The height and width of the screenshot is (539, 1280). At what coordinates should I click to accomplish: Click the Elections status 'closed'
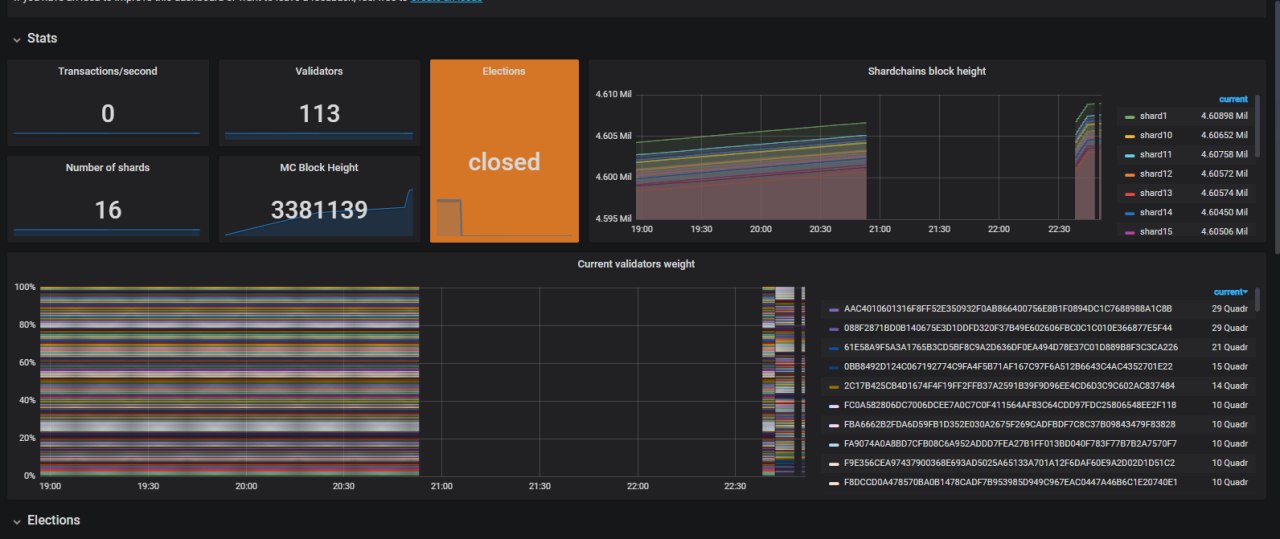[x=504, y=162]
